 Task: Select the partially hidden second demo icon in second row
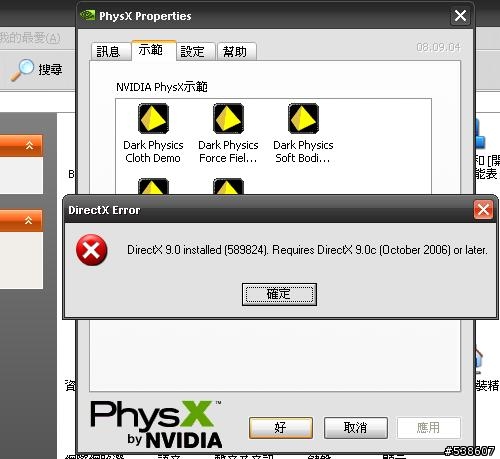pyautogui.click(x=228, y=186)
